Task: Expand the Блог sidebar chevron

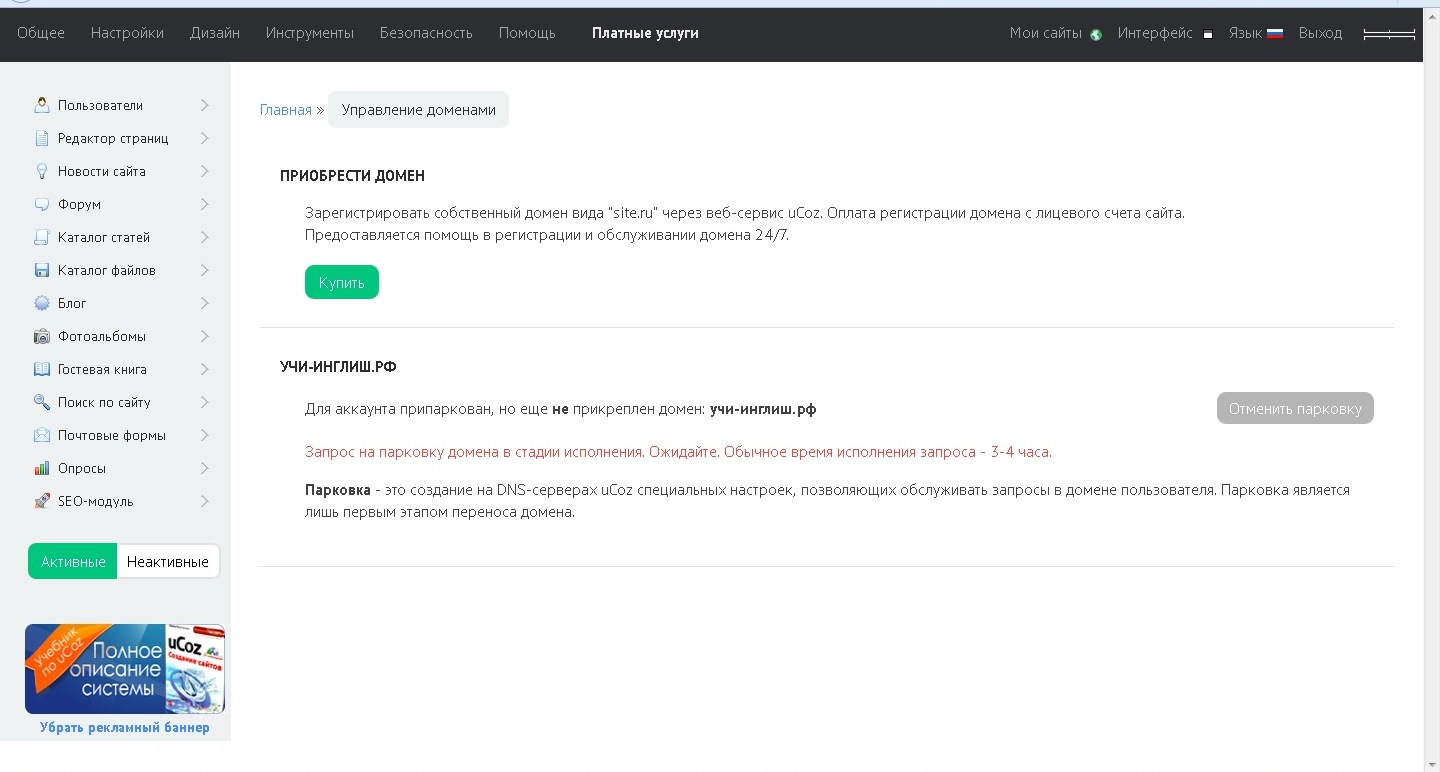Action: pos(204,303)
